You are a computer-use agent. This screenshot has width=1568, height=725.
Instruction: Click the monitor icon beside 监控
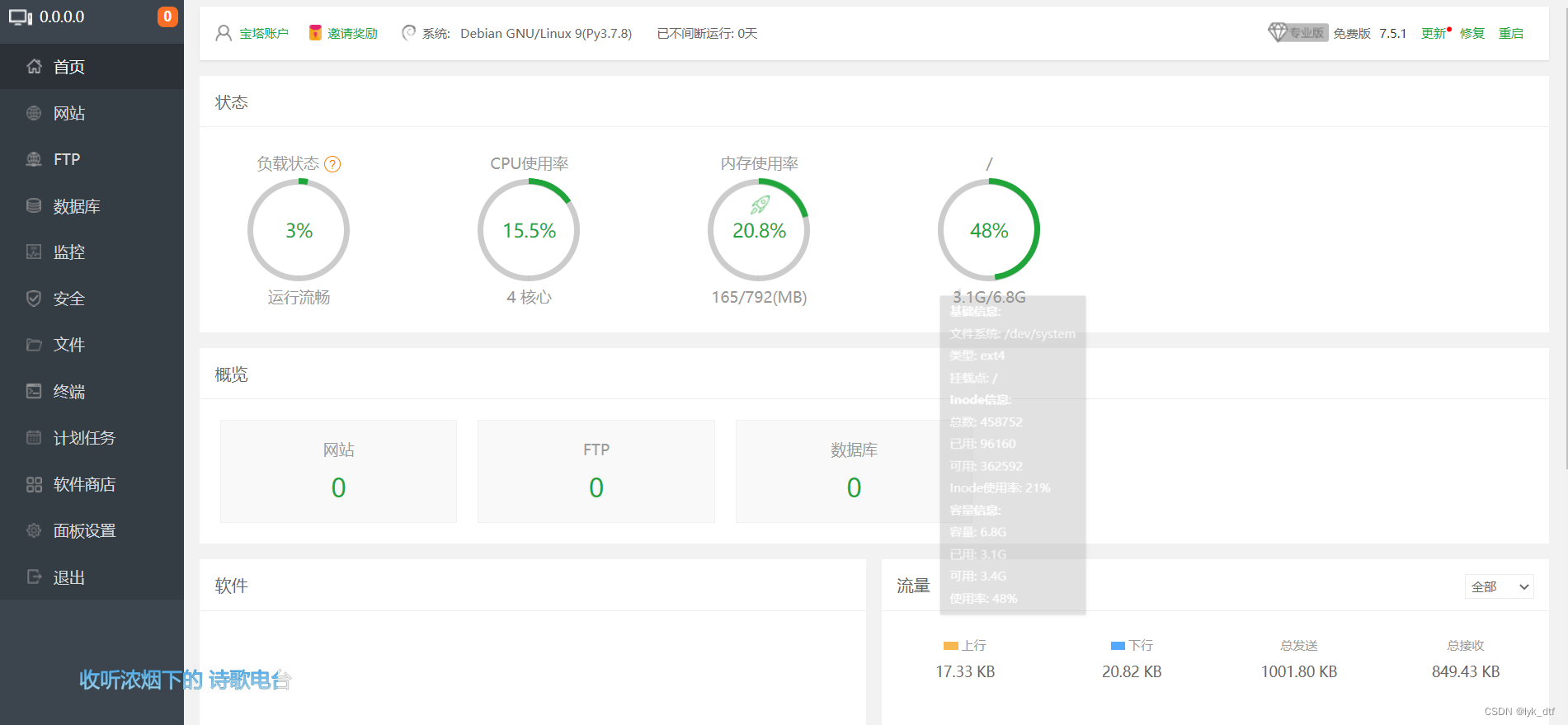click(34, 252)
